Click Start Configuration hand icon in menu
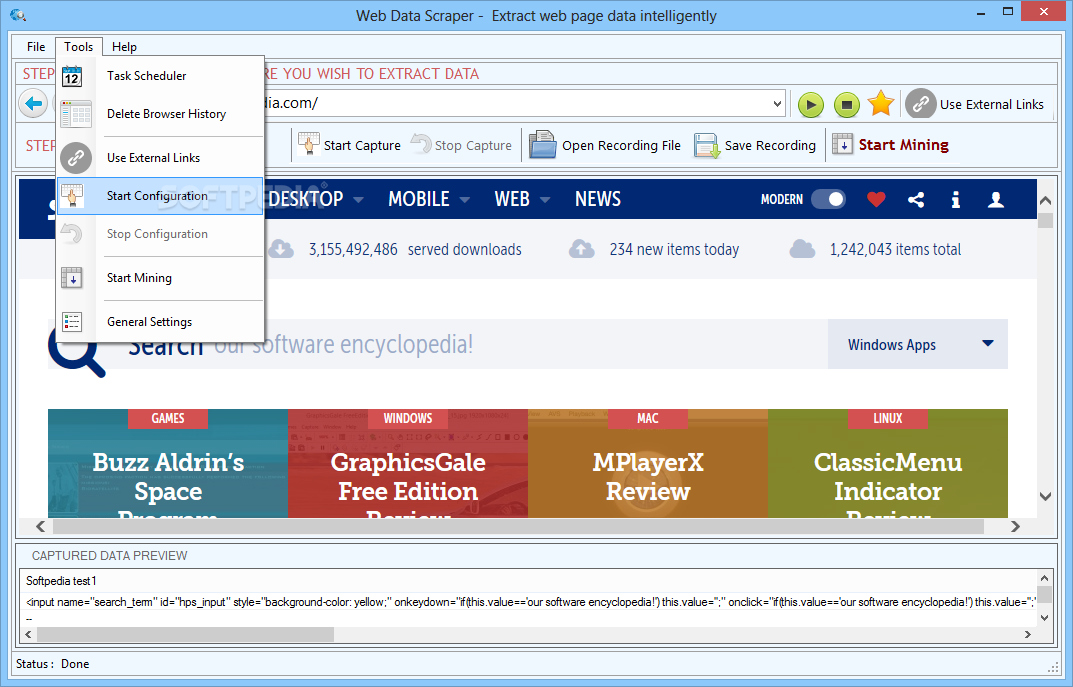 coord(72,196)
